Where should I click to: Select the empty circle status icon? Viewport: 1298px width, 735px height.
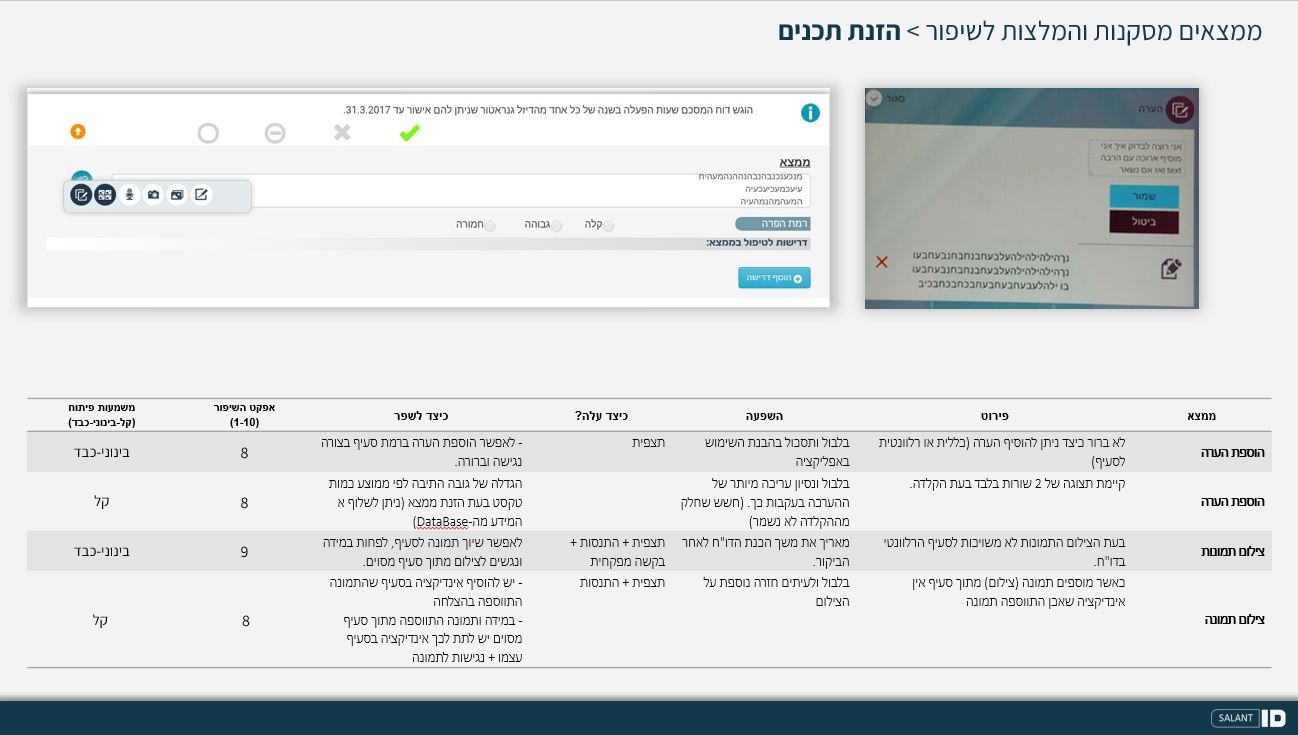pos(208,133)
